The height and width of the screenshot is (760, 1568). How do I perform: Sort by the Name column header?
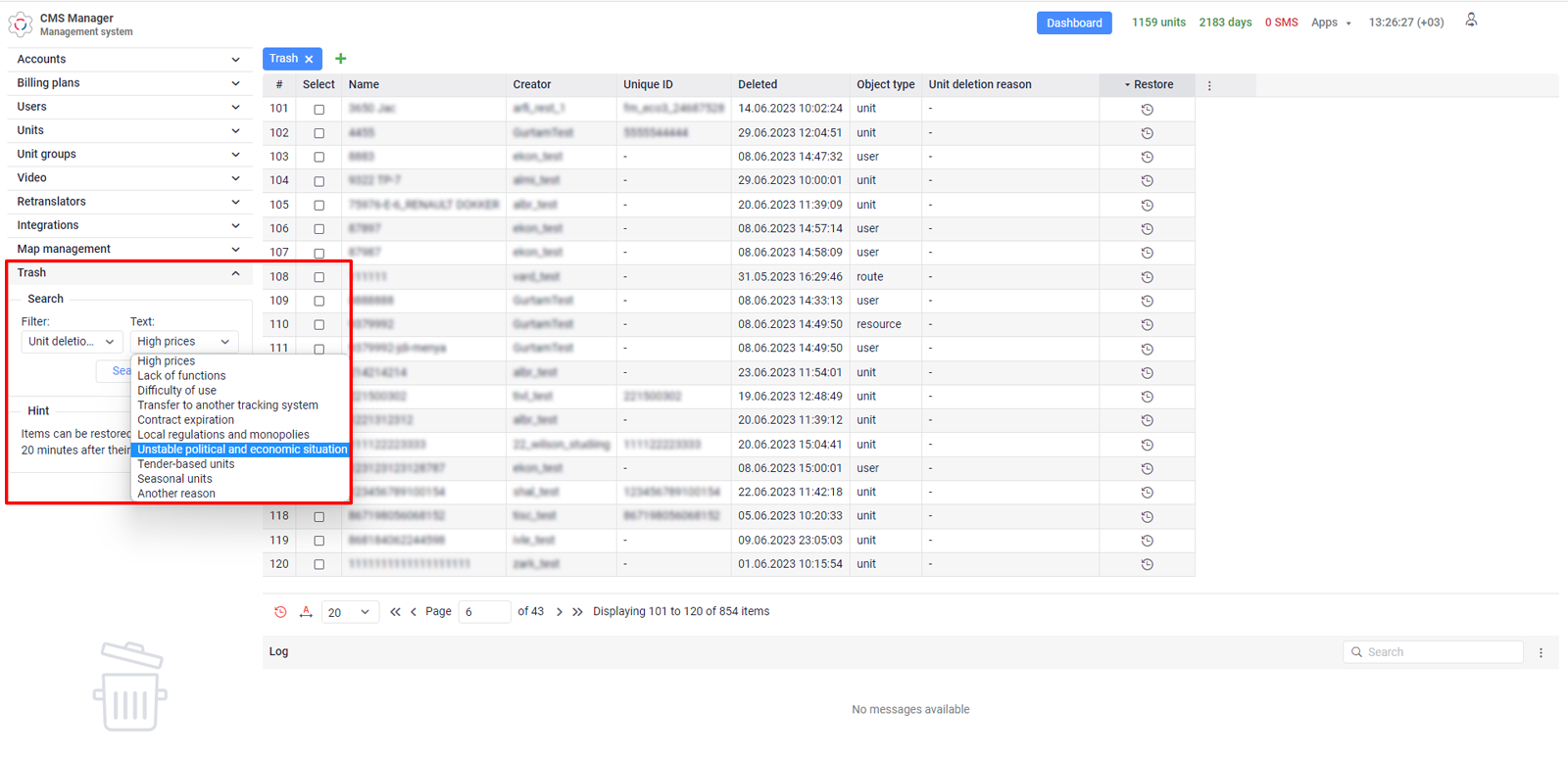click(x=424, y=85)
